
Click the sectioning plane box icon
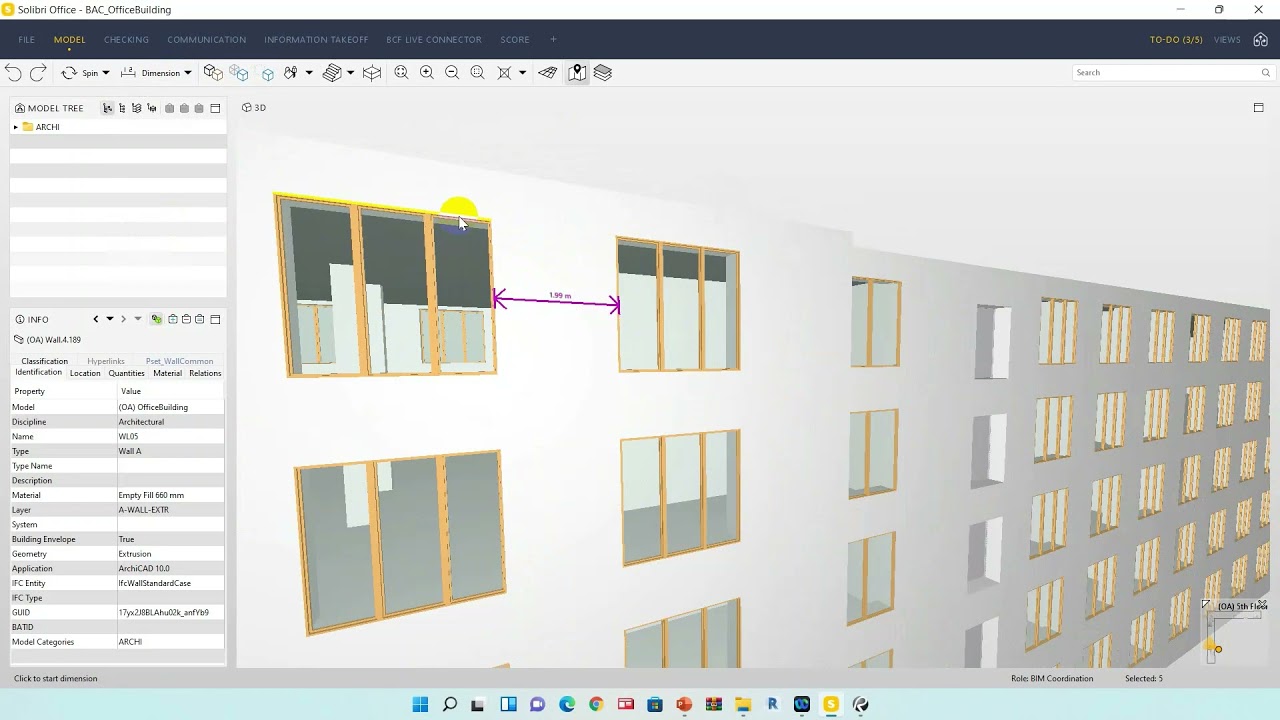point(372,73)
